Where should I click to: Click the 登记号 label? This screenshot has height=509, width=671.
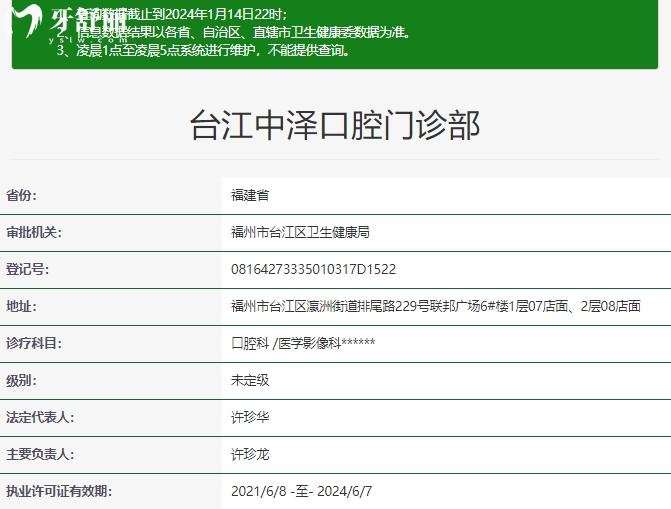coord(27,269)
